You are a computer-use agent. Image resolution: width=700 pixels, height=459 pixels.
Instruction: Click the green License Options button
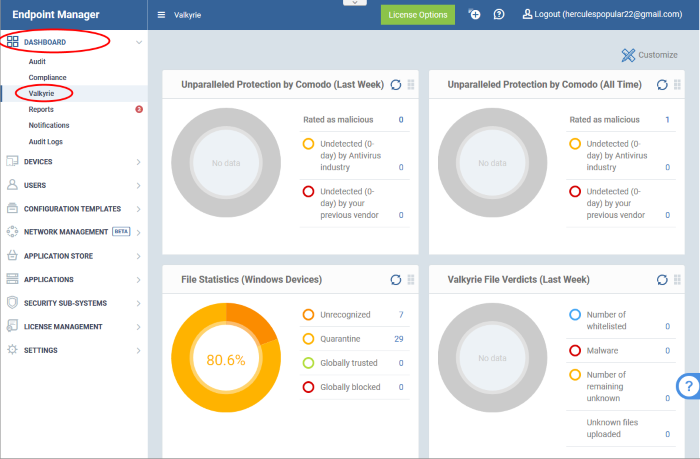418,15
